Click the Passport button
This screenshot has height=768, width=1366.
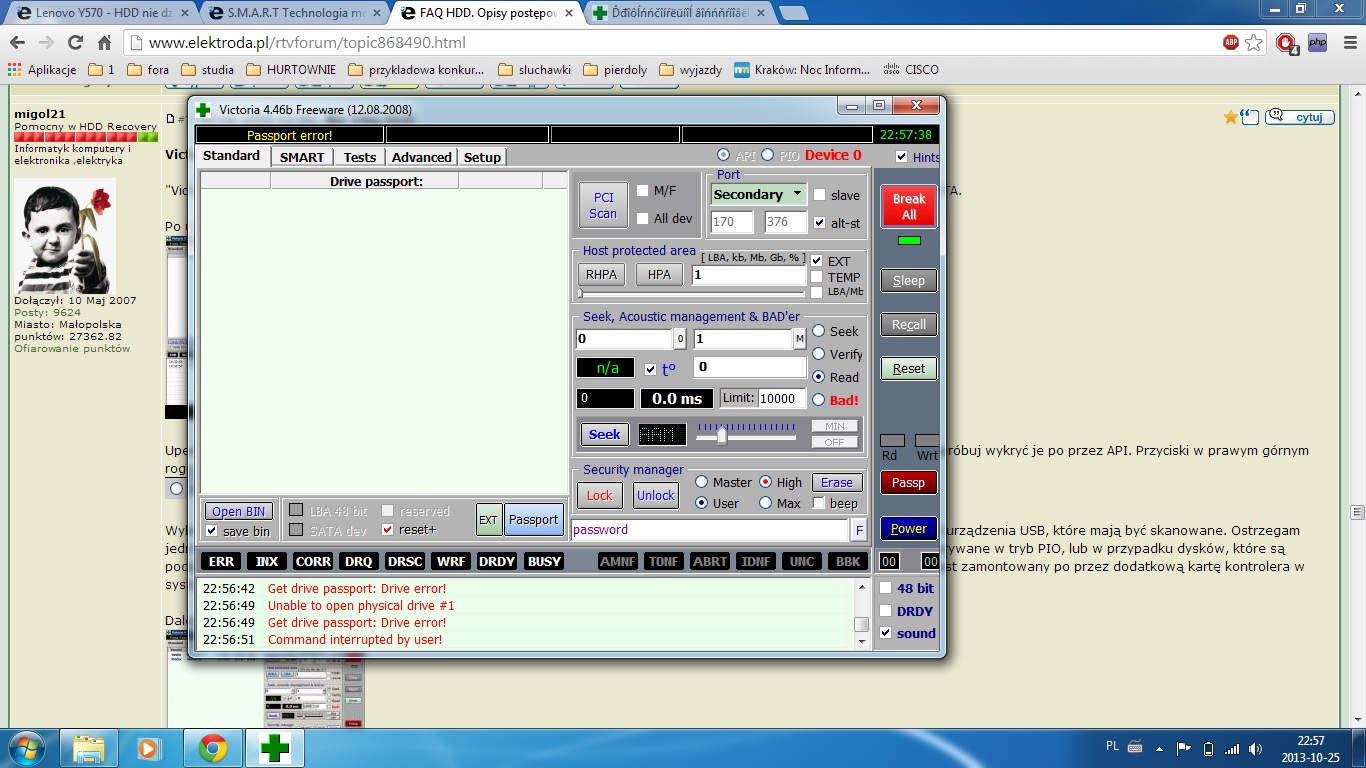534,519
